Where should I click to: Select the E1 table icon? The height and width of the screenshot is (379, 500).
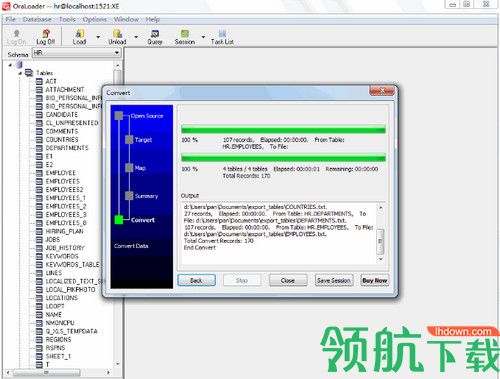(39, 156)
